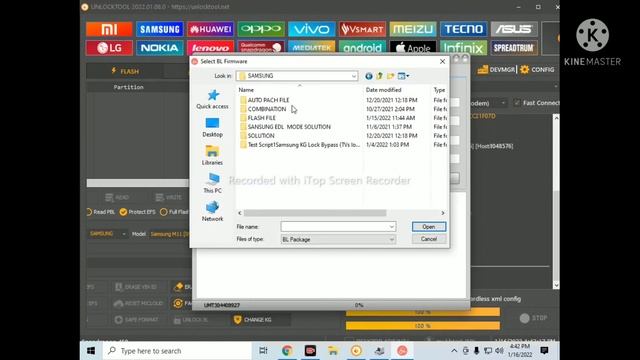Open DEVMGR in UnlockTool
This screenshot has width=640, height=360.
pyautogui.click(x=496, y=70)
